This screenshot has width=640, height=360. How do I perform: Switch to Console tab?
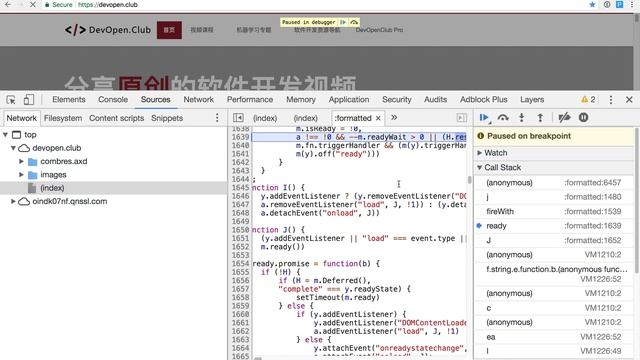(x=113, y=100)
